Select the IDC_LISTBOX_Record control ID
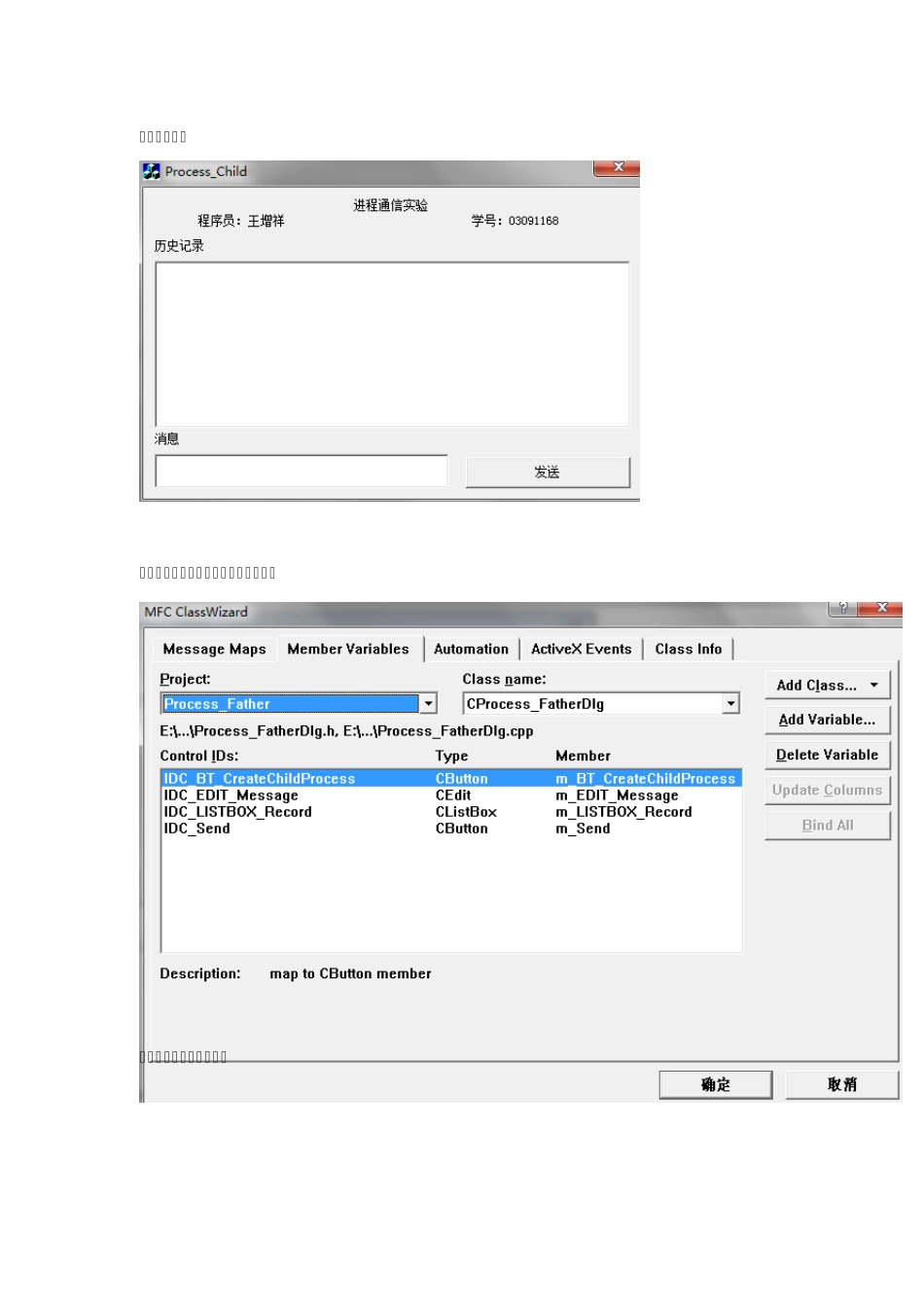Image resolution: width=924 pixels, height=1307 pixels. 238,812
